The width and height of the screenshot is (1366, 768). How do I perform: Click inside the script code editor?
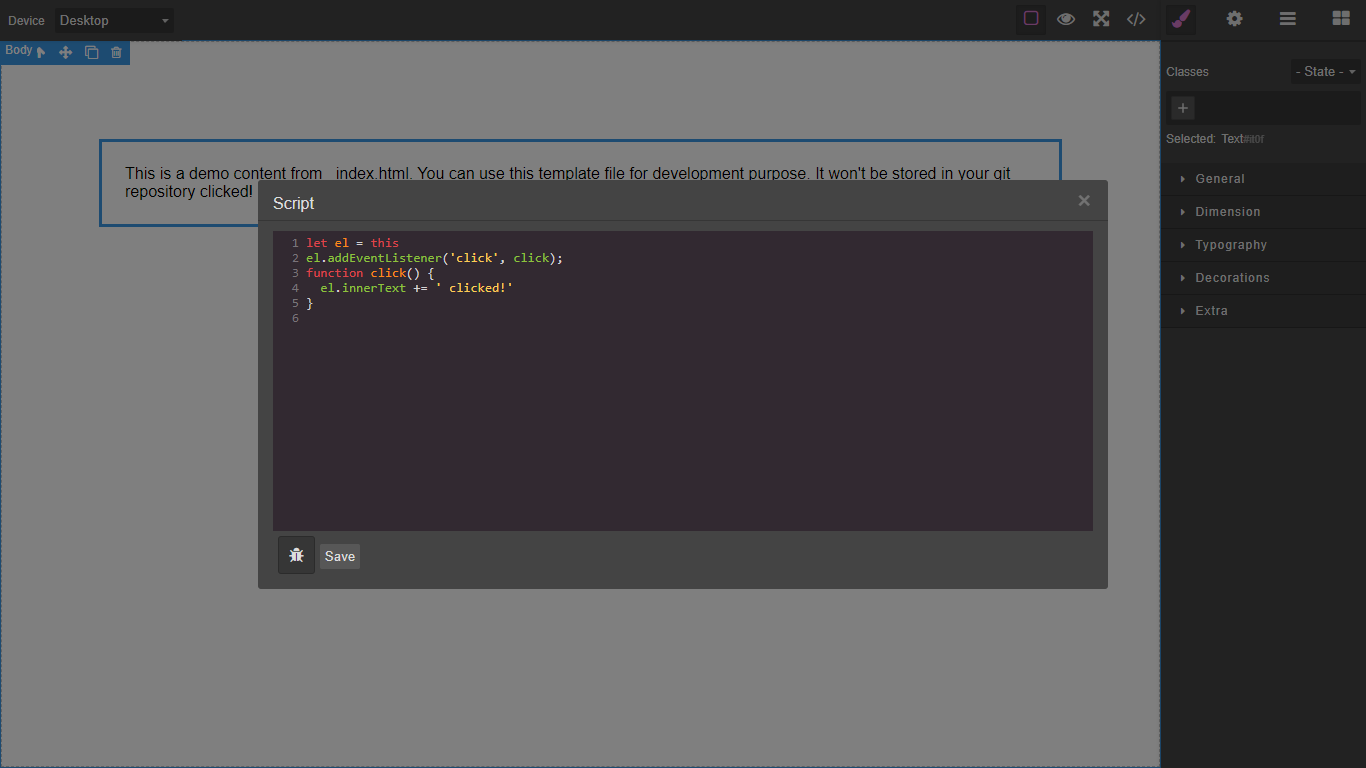coord(683,380)
